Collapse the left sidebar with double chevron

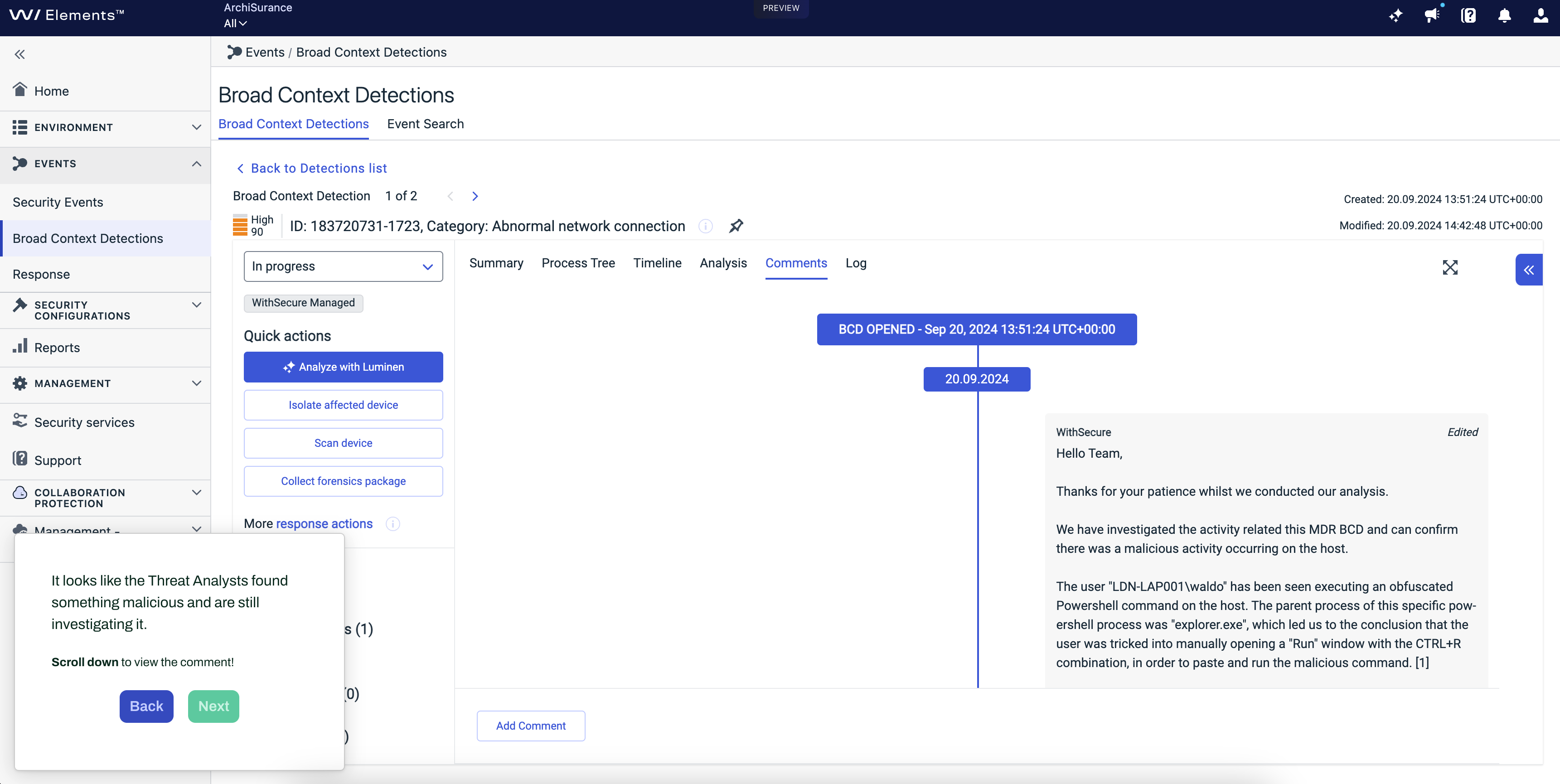click(20, 54)
